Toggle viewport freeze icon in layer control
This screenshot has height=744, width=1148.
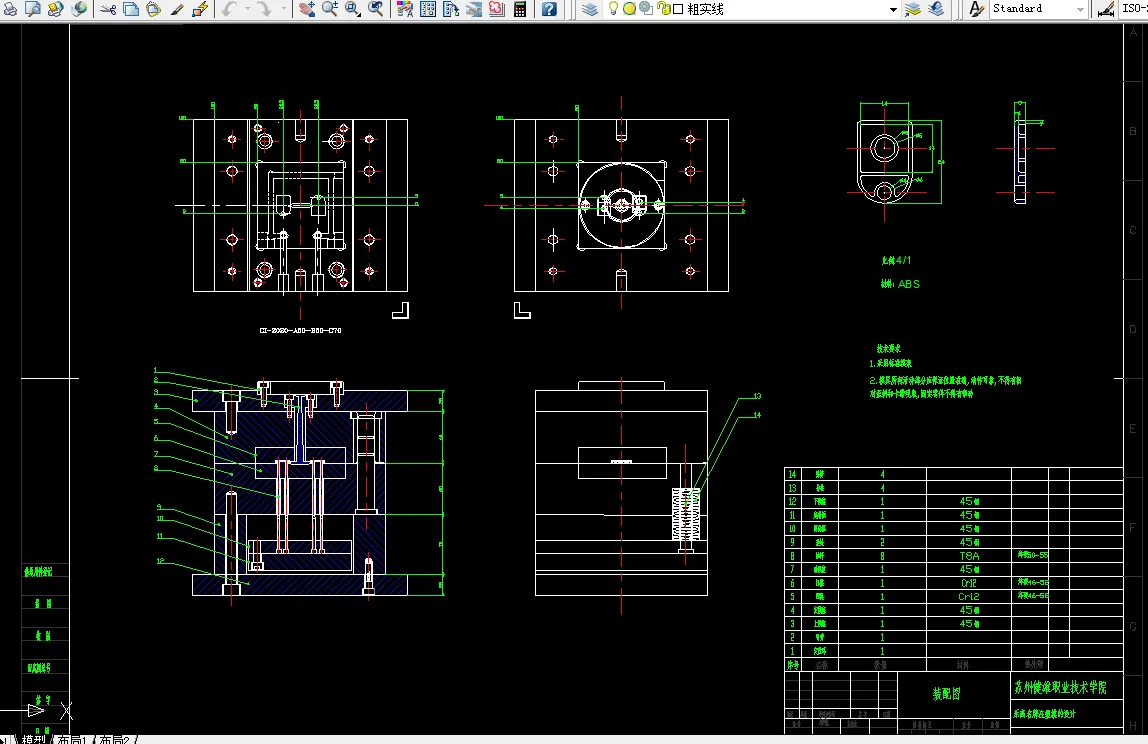(646, 9)
